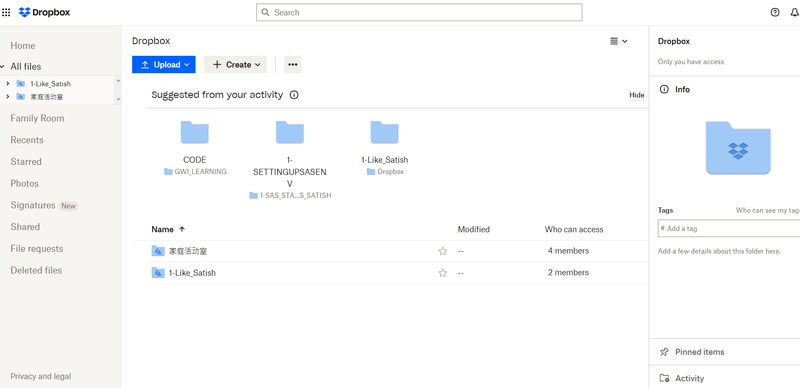Open the 1-Like_Satish folder name in list
800x388 pixels.
coord(192,273)
